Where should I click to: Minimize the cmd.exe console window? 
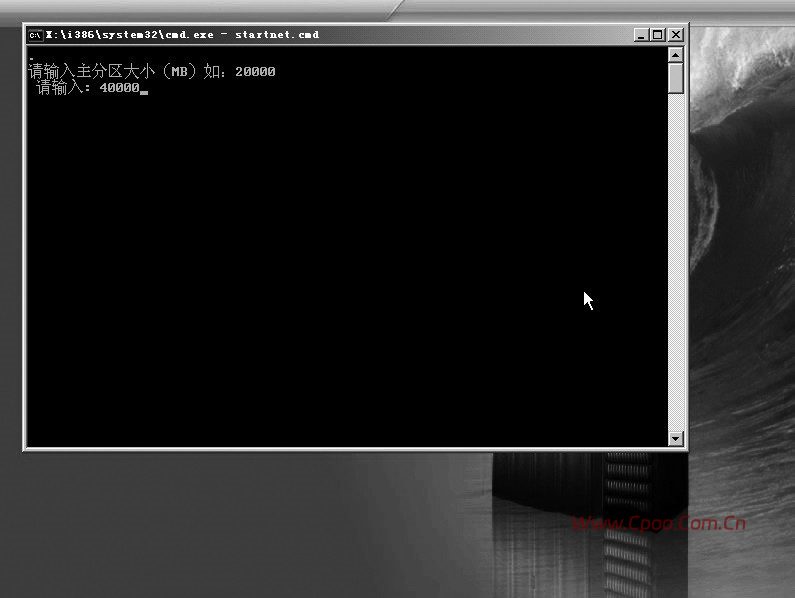(641, 35)
